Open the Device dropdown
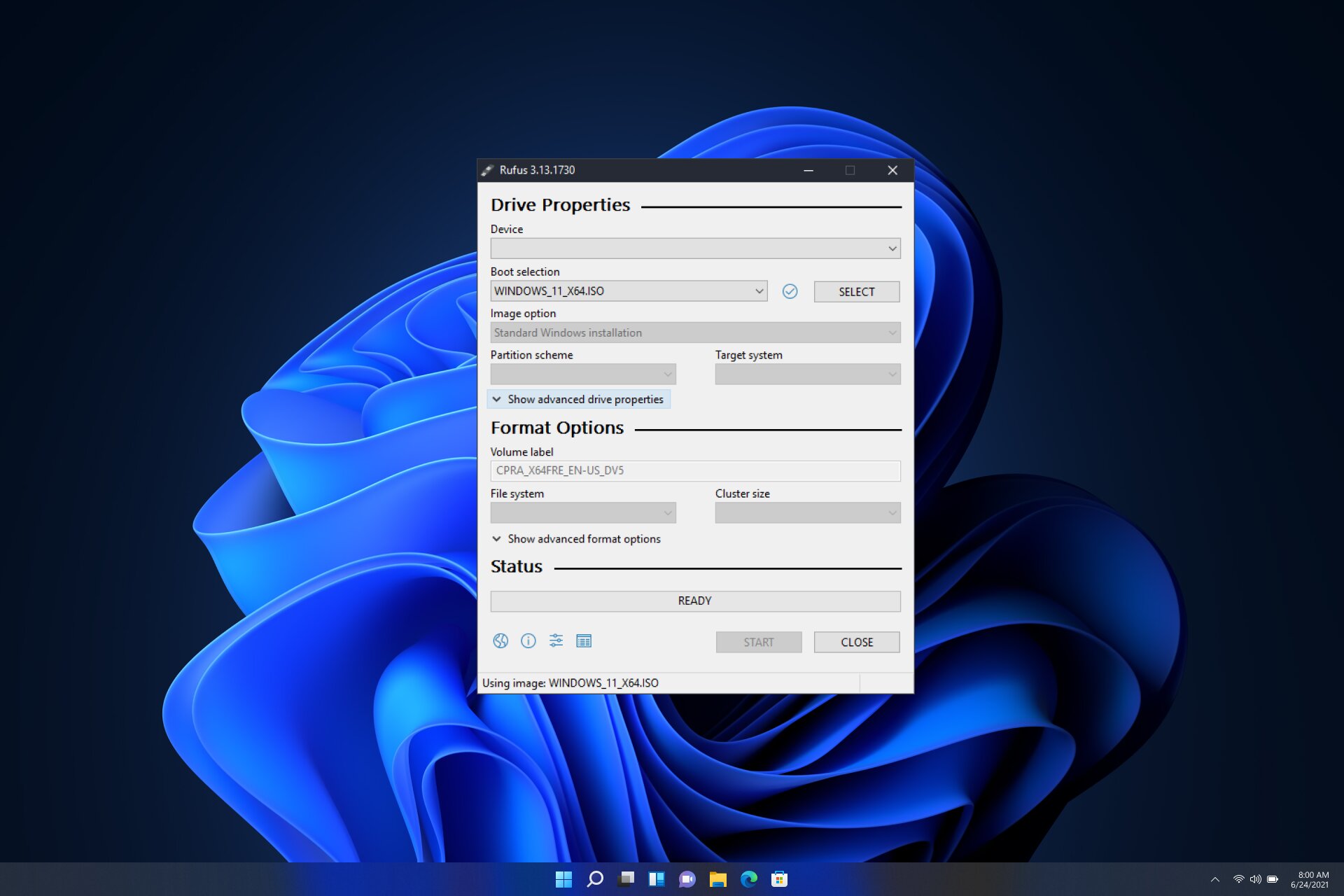 695,248
